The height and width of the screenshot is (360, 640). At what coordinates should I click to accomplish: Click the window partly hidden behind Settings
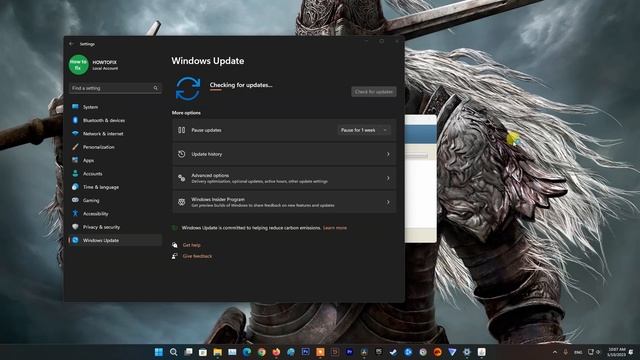(420, 179)
